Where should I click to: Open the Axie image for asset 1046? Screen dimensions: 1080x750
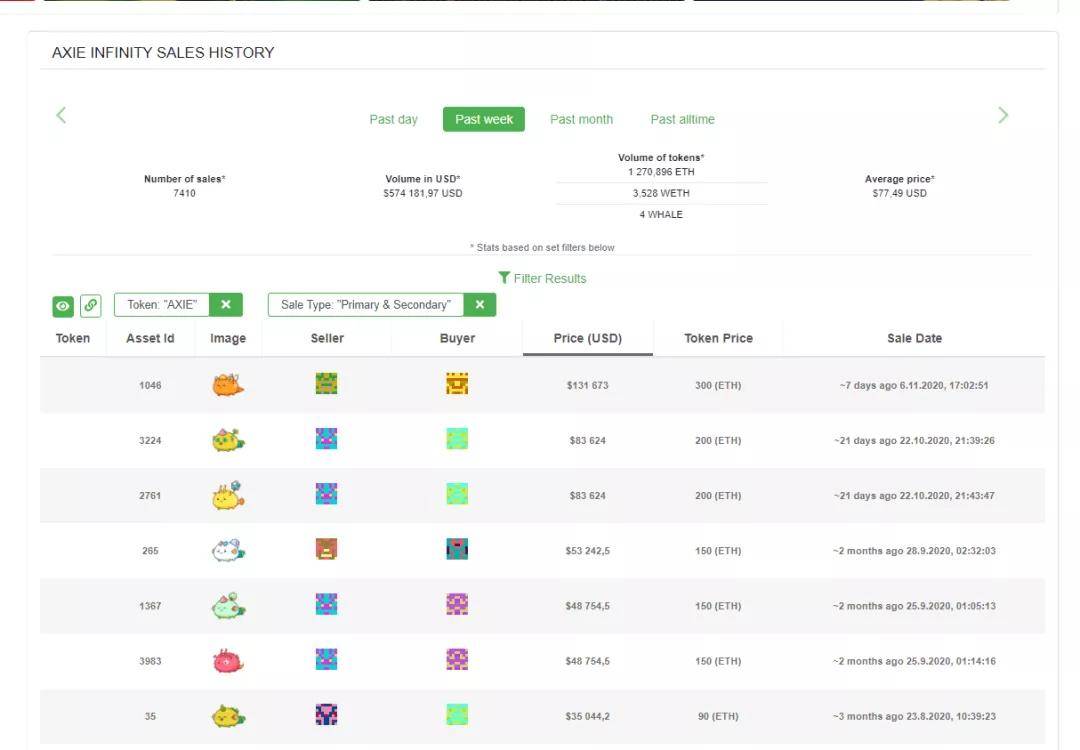click(x=228, y=385)
